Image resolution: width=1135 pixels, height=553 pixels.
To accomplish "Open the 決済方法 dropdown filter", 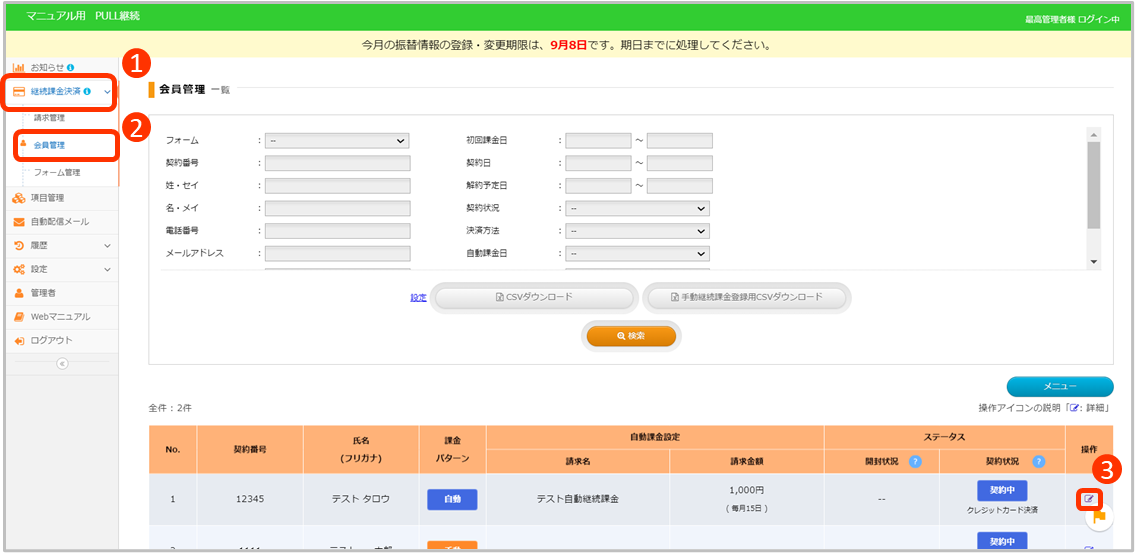I will [637, 231].
